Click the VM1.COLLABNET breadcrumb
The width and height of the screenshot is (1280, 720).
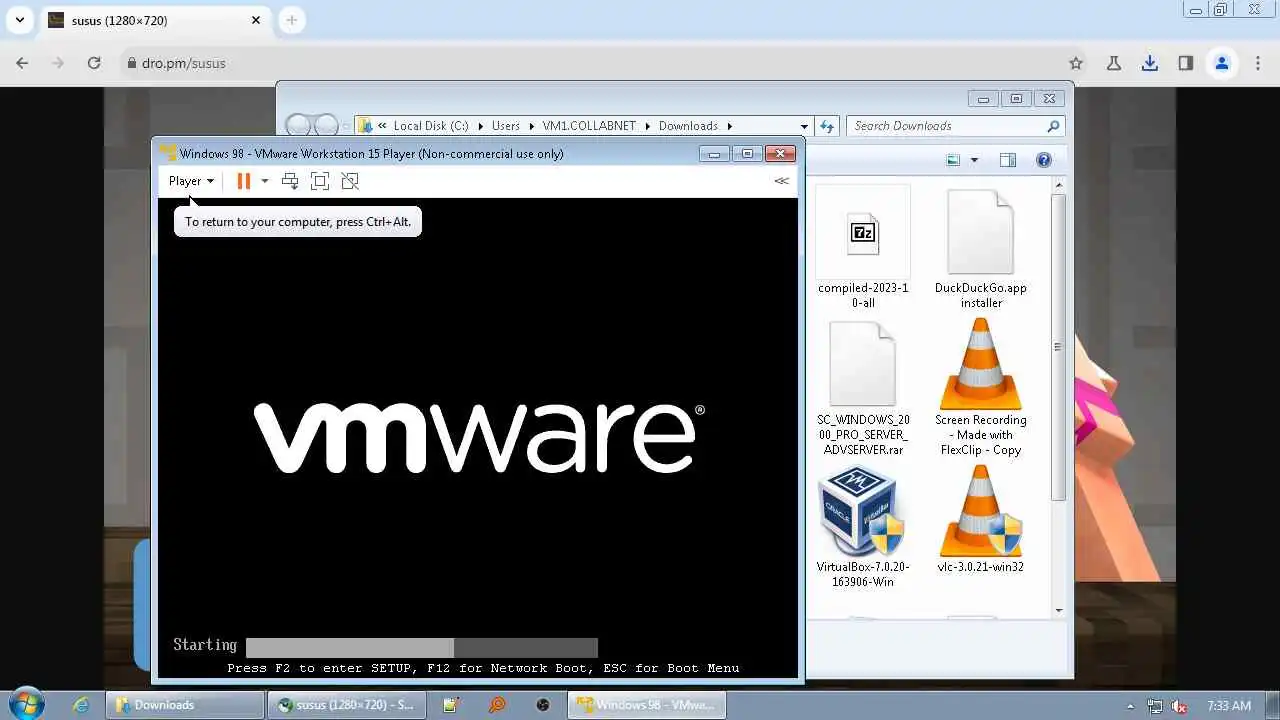(x=589, y=126)
